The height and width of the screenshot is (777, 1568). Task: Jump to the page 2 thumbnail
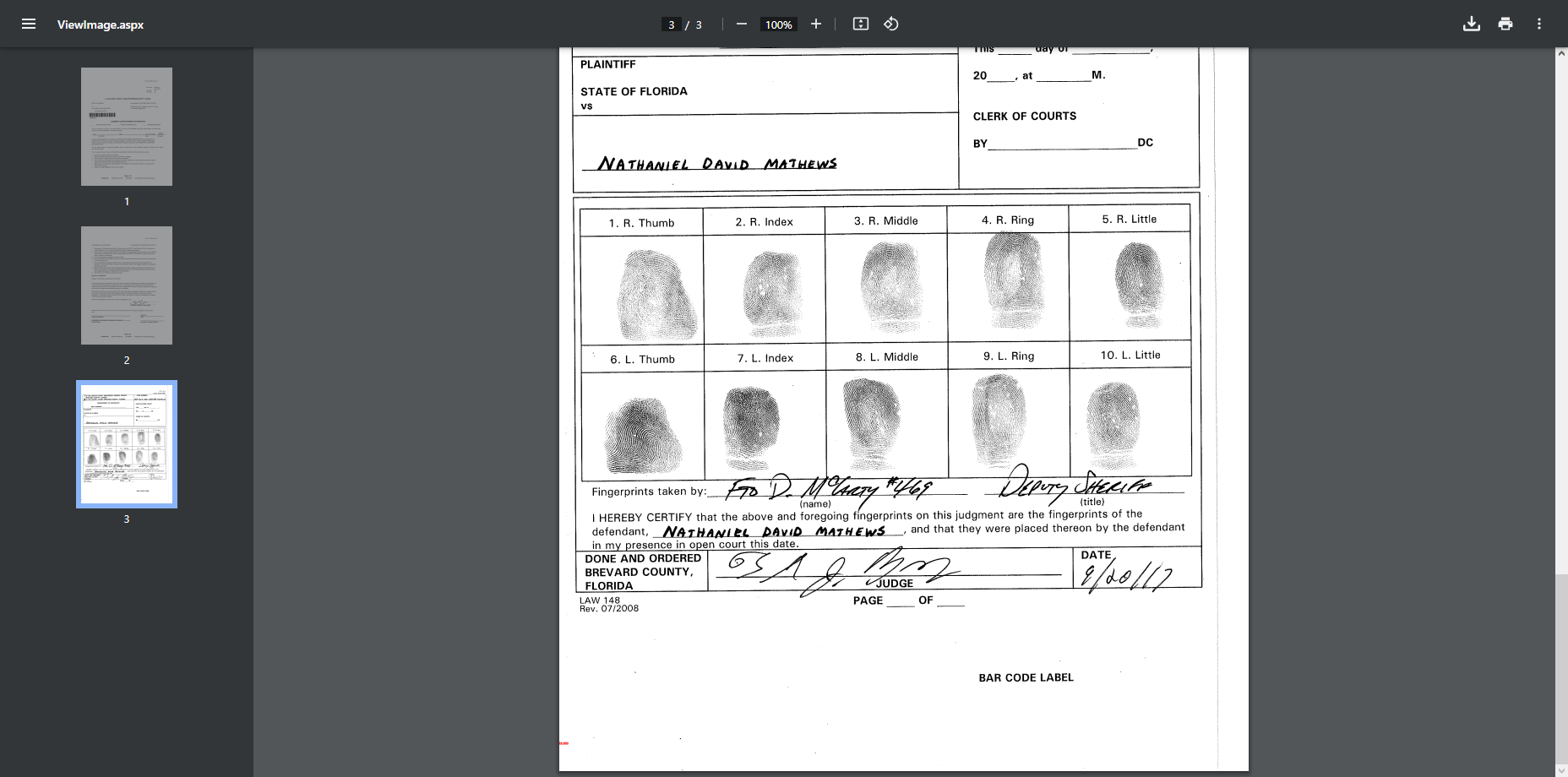click(127, 285)
